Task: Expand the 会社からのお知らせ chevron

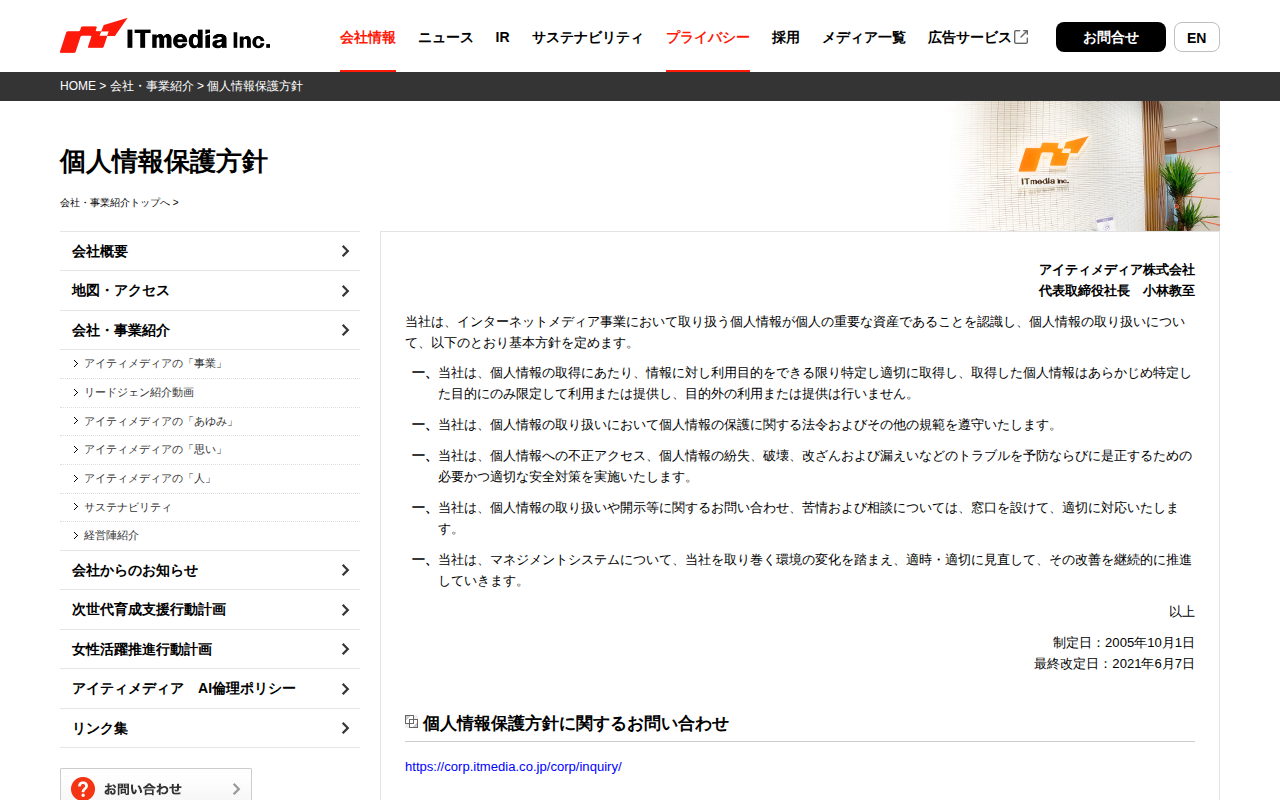Action: point(345,570)
